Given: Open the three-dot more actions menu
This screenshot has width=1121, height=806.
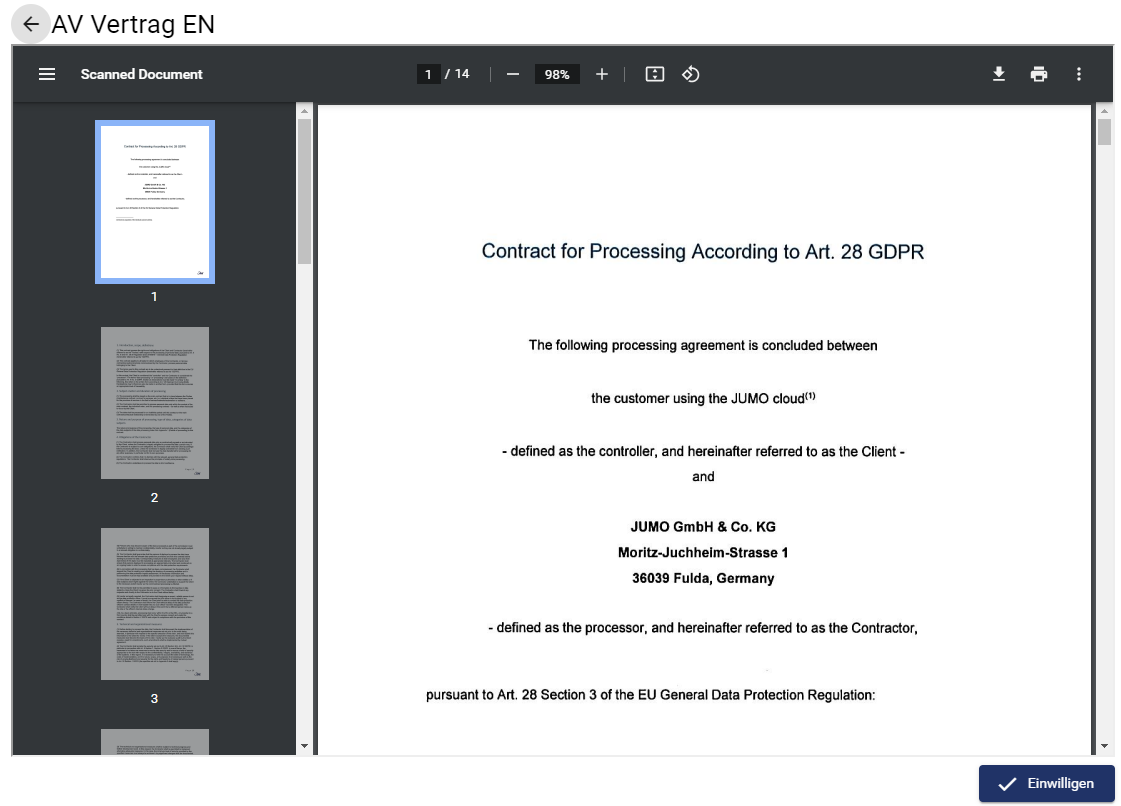Looking at the screenshot, I should coord(1078,74).
